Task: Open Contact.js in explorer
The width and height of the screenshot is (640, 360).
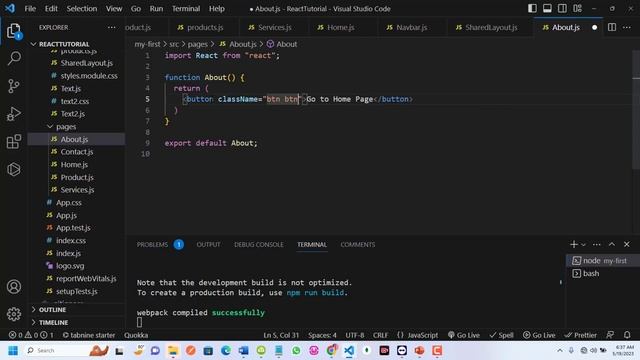Action: click(x=77, y=151)
